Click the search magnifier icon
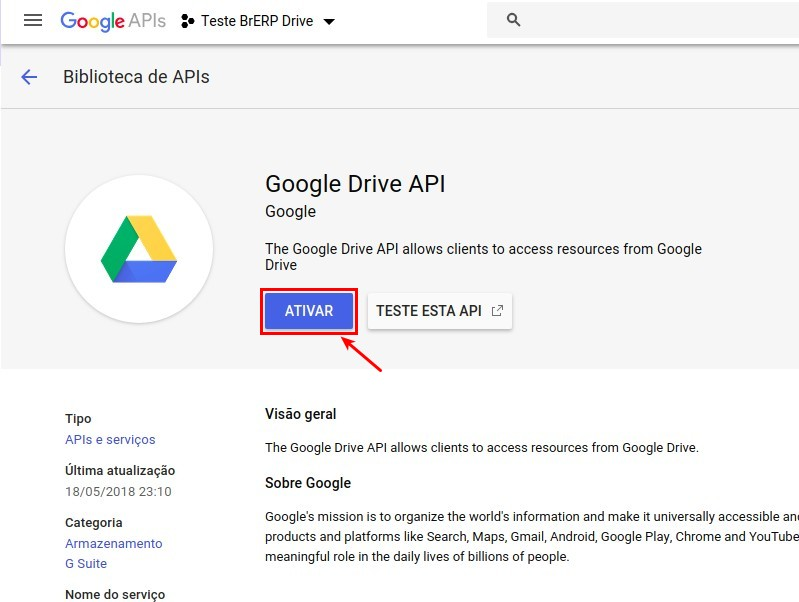Image resolution: width=799 pixels, height=602 pixels. coord(514,20)
